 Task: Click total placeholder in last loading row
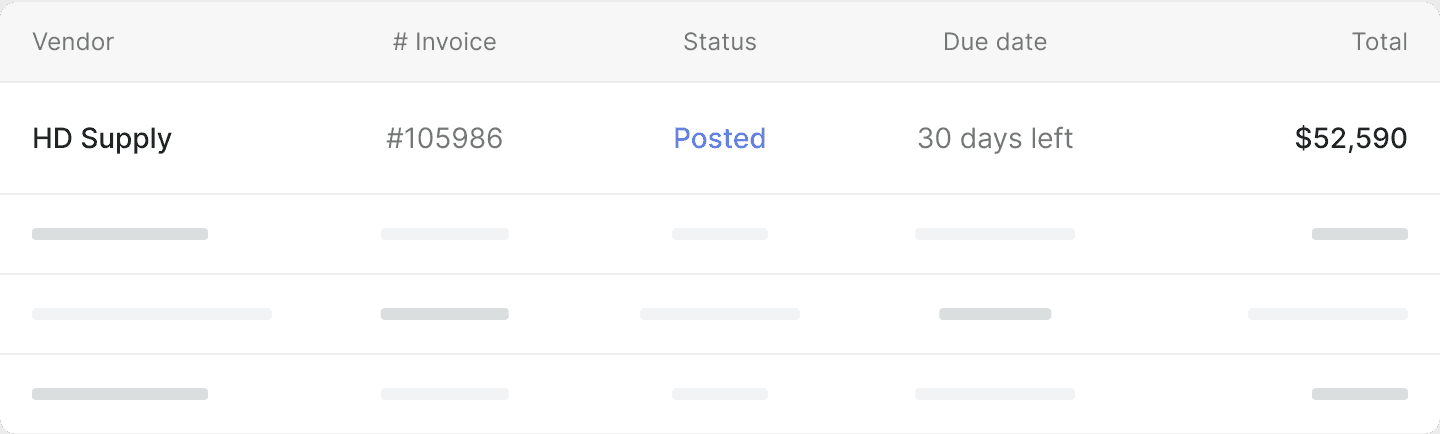point(1360,394)
